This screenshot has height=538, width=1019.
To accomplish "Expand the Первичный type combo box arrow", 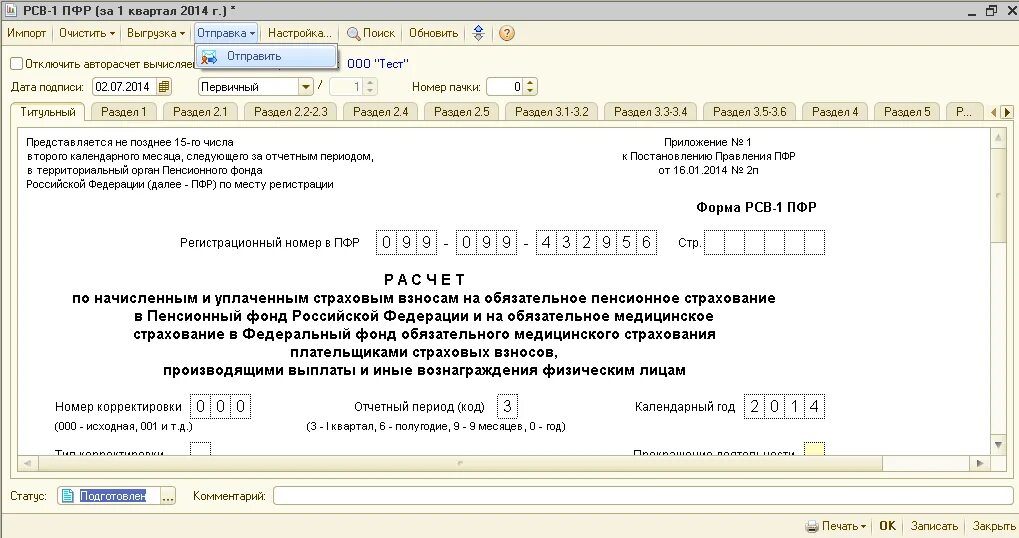I will pyautogui.click(x=305, y=86).
